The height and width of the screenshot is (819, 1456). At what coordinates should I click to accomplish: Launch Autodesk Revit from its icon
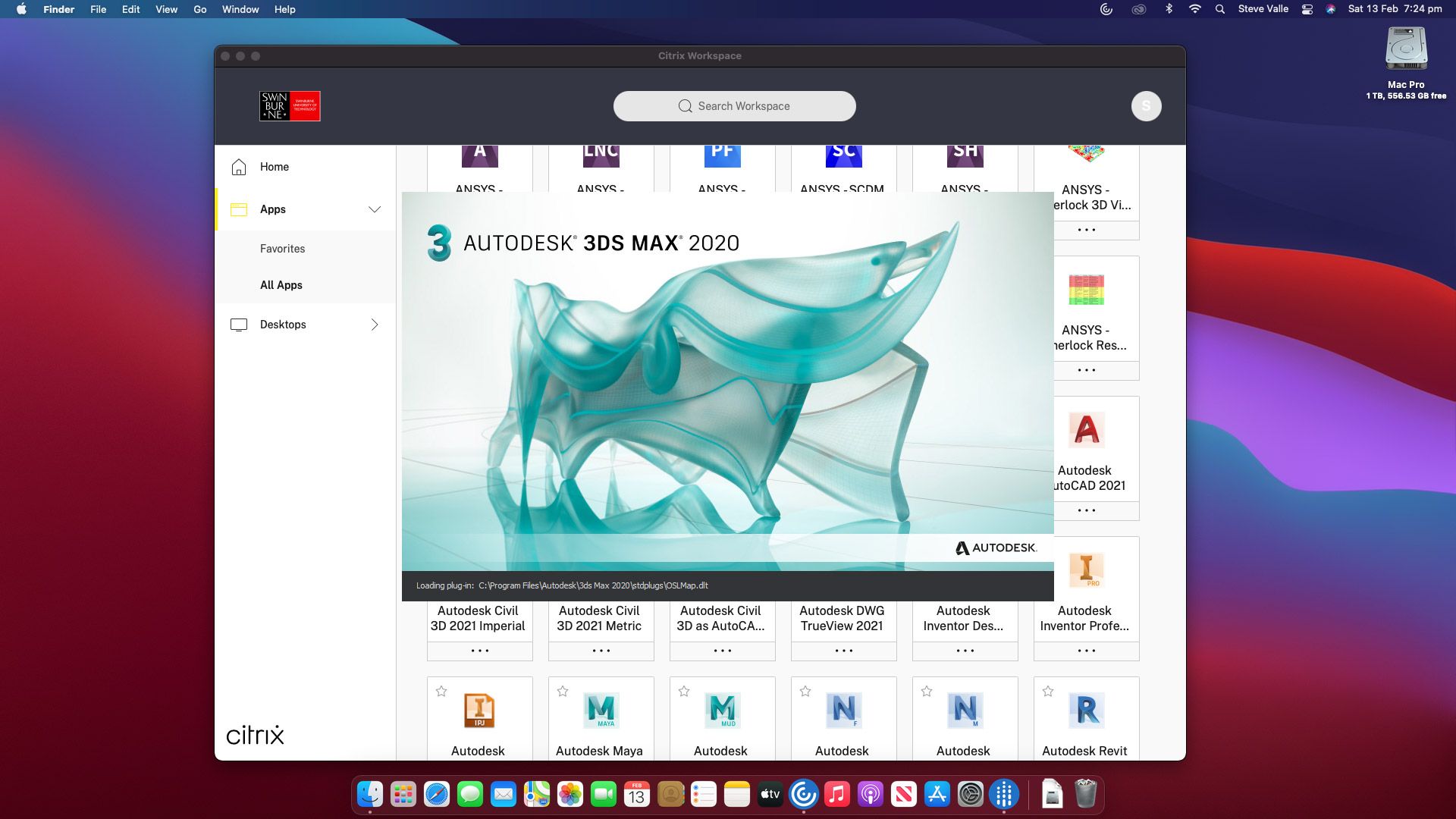click(1086, 711)
